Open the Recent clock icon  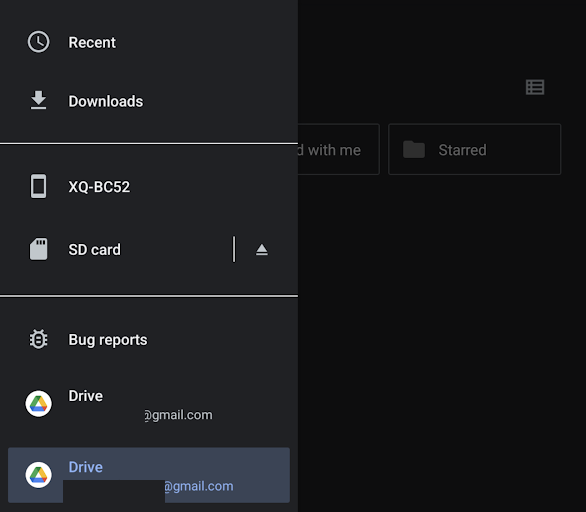click(38, 42)
